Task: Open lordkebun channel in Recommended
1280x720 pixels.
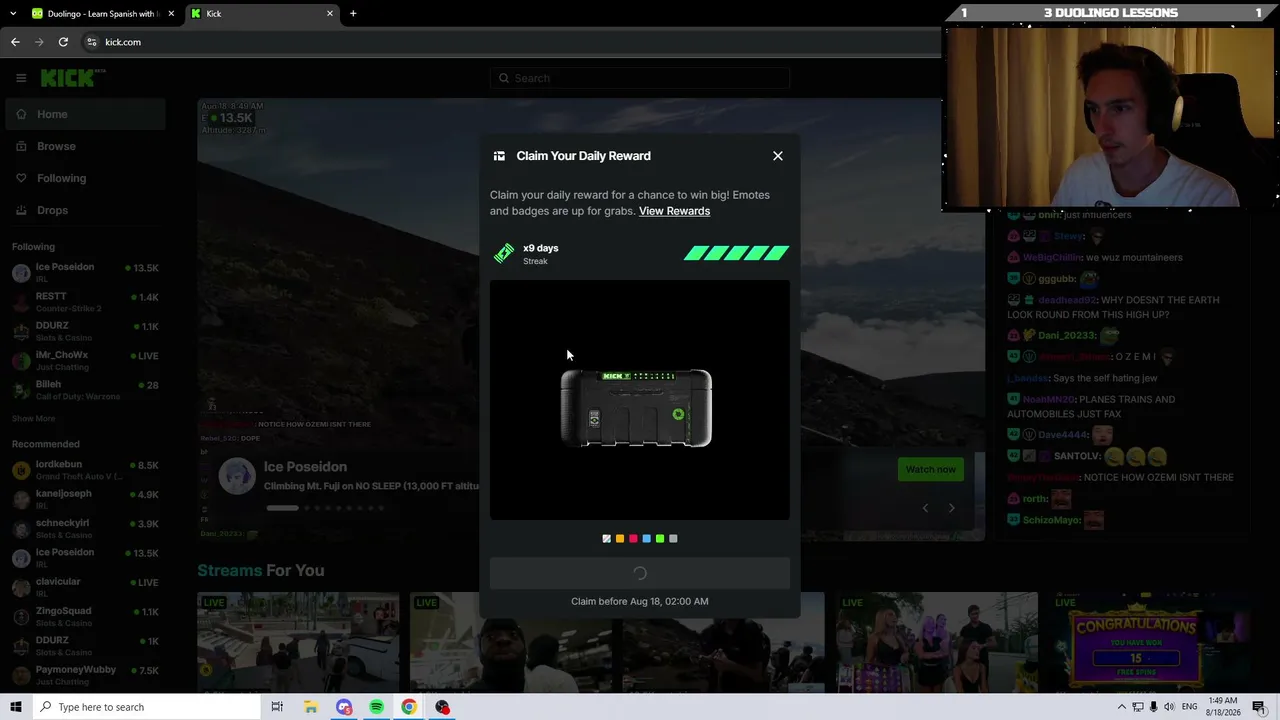Action: (x=84, y=470)
